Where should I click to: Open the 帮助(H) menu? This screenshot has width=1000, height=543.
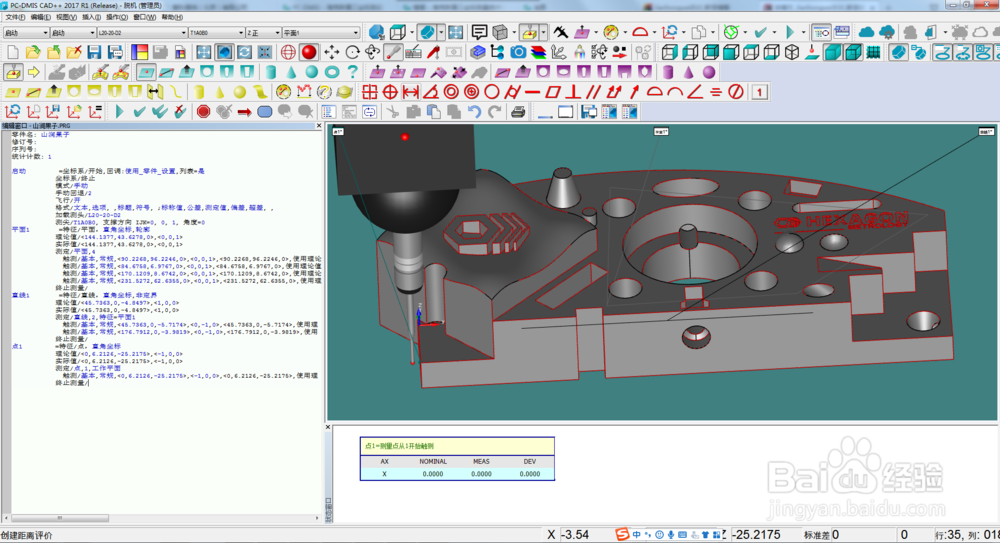(x=172, y=17)
